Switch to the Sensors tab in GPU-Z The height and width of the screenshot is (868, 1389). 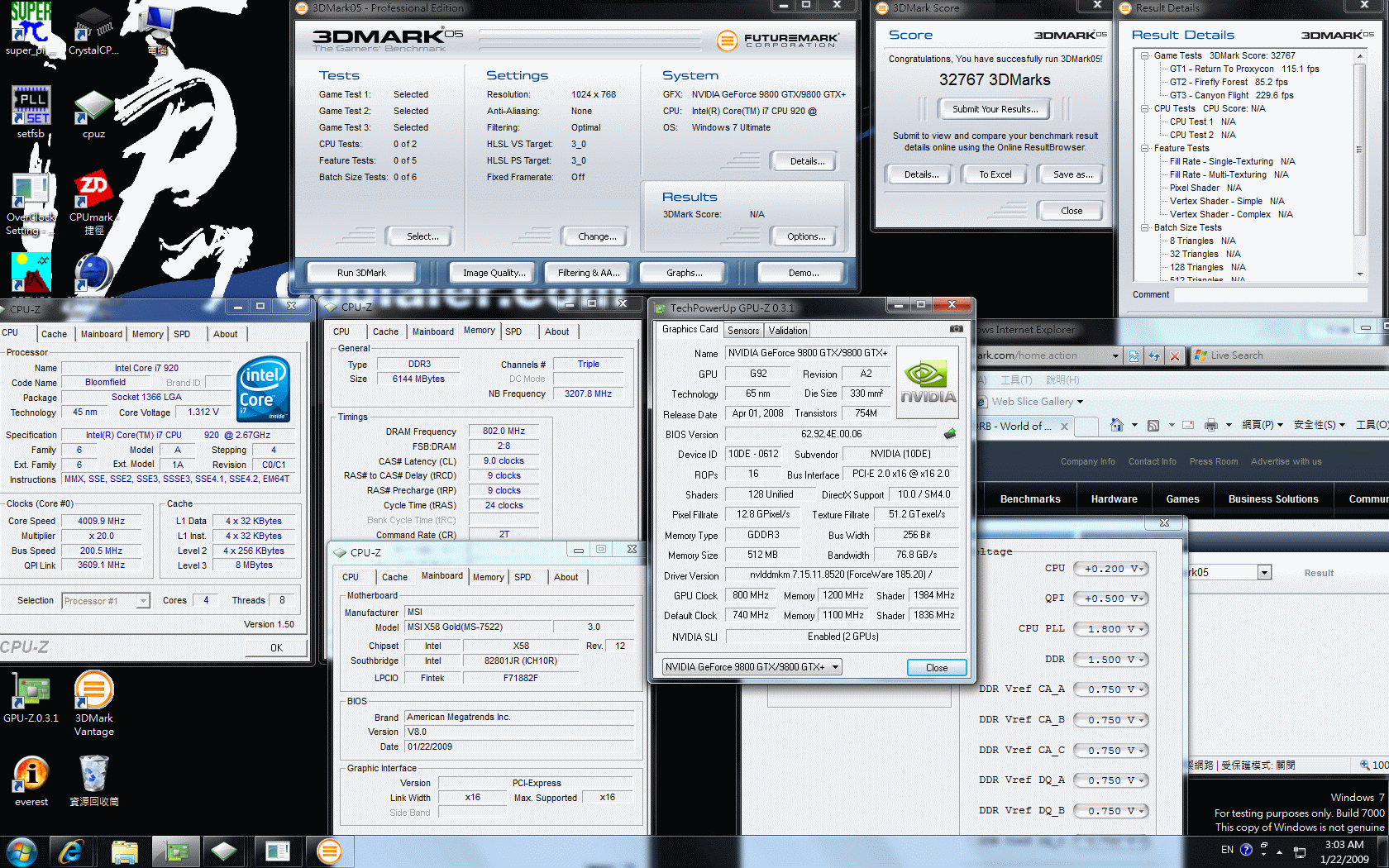[743, 331]
